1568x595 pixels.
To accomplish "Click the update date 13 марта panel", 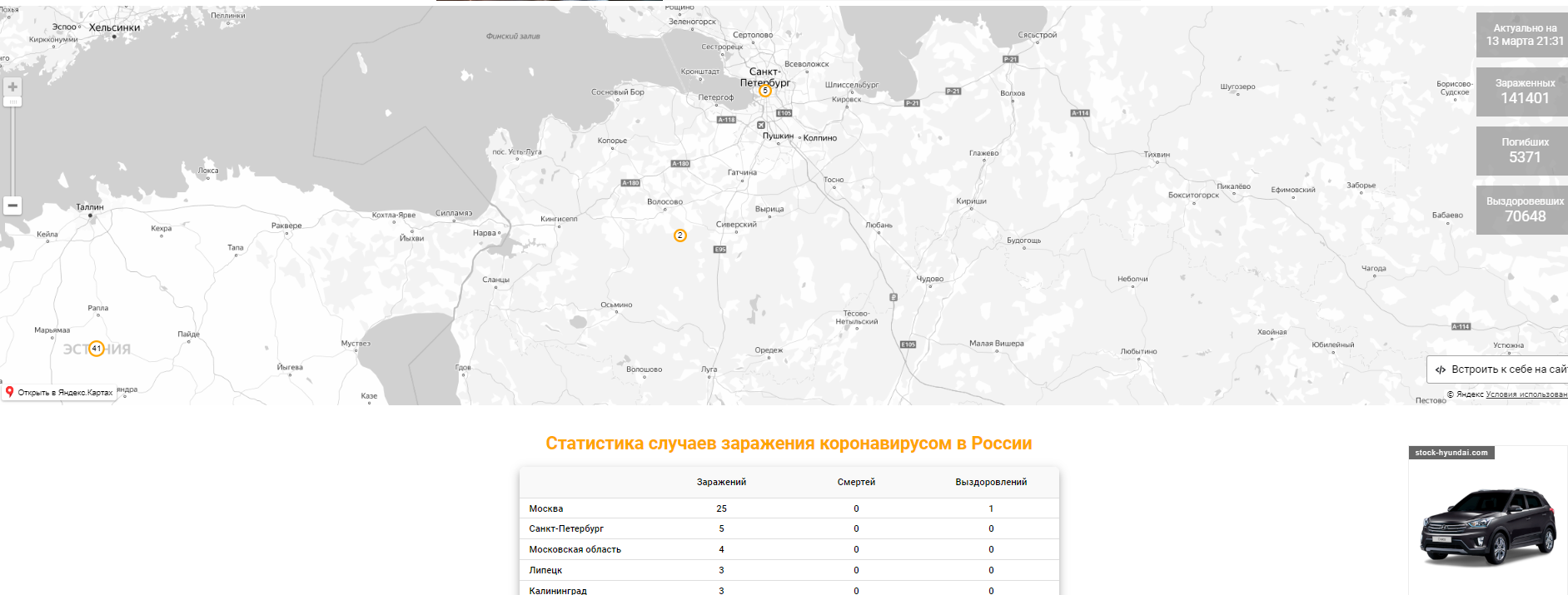I will coord(1522,35).
